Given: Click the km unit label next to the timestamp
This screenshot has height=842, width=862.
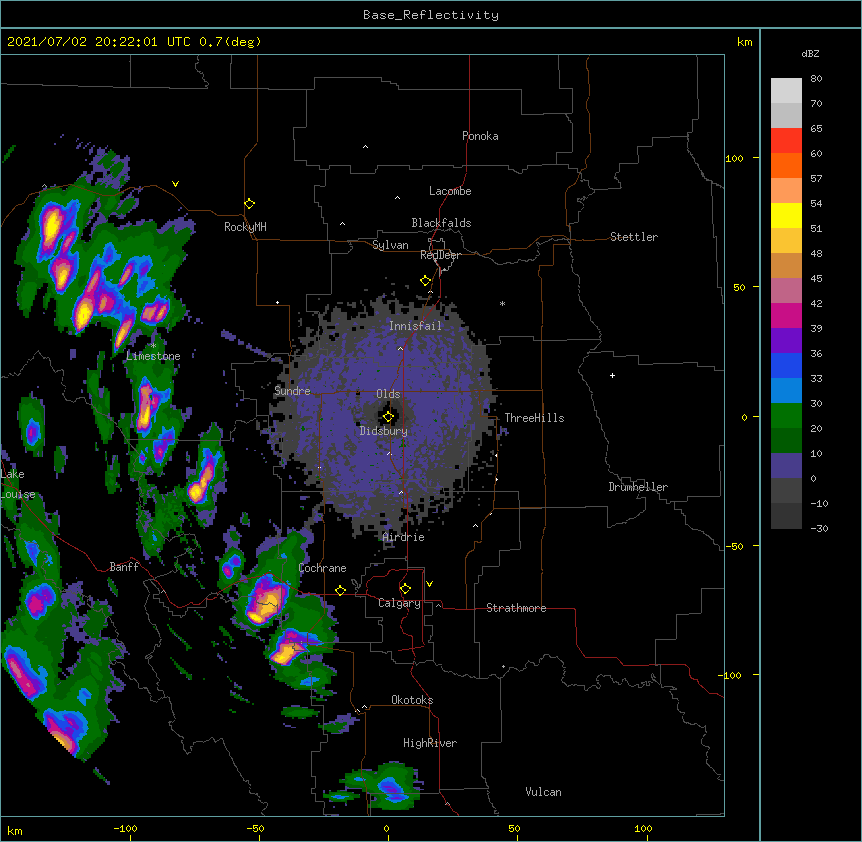Looking at the screenshot, I should click(745, 42).
